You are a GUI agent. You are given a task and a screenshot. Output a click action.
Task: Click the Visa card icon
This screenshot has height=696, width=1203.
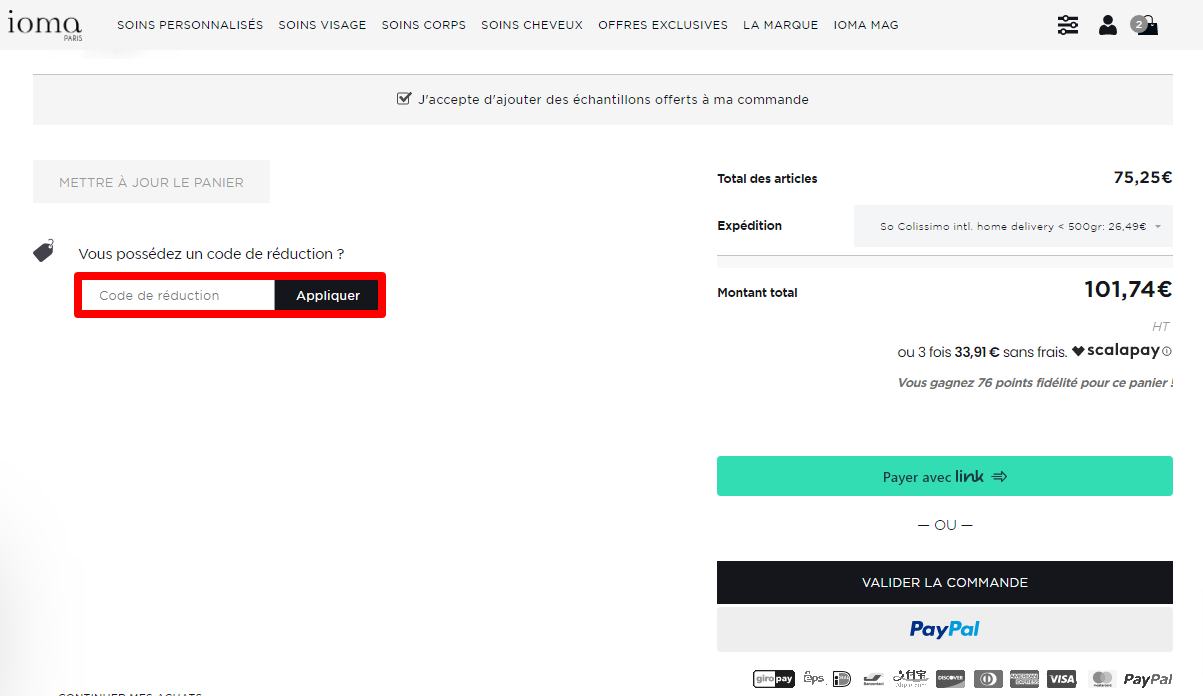pyautogui.click(x=1062, y=679)
